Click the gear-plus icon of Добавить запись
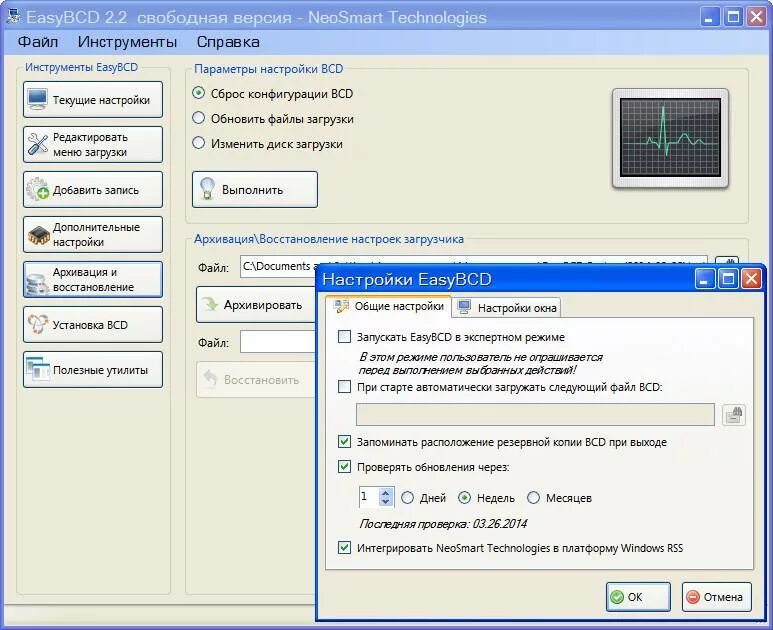The image size is (773, 630). [x=37, y=189]
